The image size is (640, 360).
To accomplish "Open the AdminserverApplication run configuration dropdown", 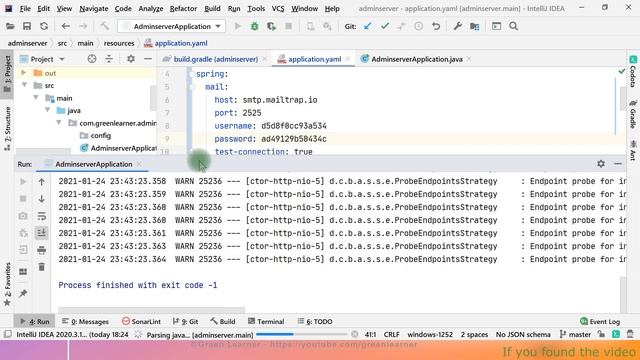I will click(x=171, y=27).
